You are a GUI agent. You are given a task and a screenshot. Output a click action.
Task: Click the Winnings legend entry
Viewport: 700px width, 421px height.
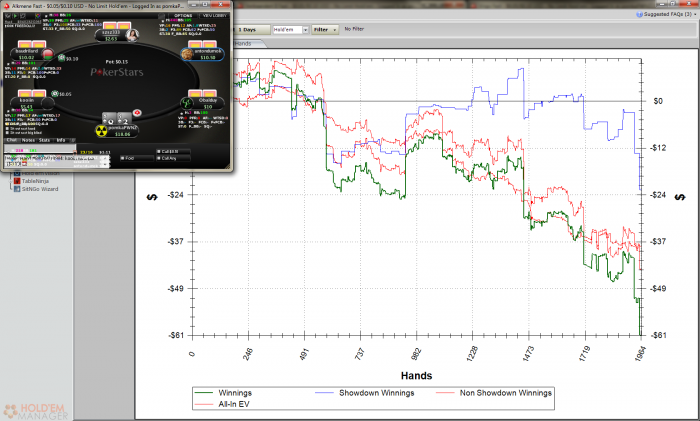tap(223, 393)
